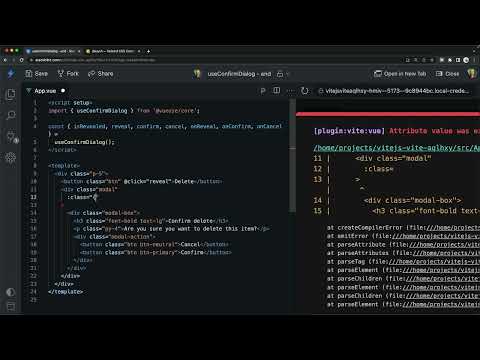Click the @click="reveal" code on line 10
The width and height of the screenshot is (480, 360).
(x=148, y=181)
